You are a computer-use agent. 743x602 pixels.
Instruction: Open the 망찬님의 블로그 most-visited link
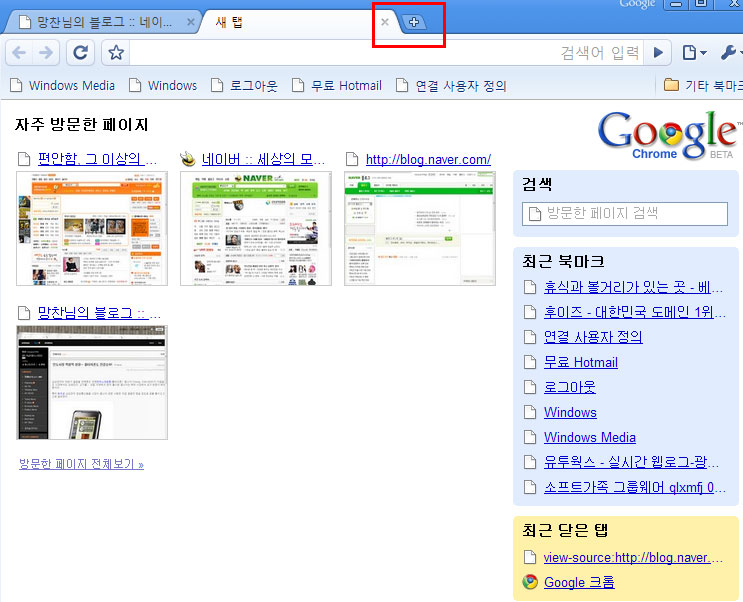tap(99, 313)
